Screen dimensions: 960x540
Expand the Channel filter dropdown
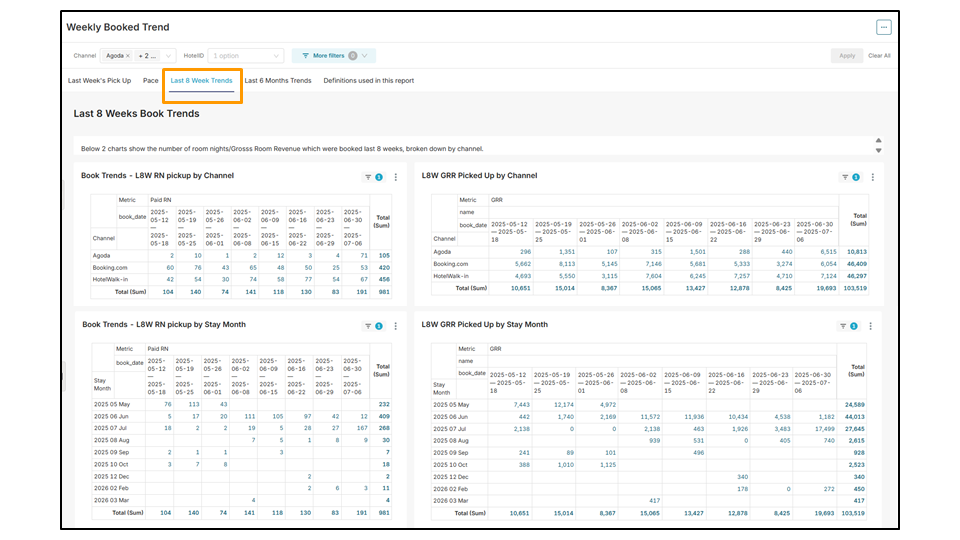168,56
